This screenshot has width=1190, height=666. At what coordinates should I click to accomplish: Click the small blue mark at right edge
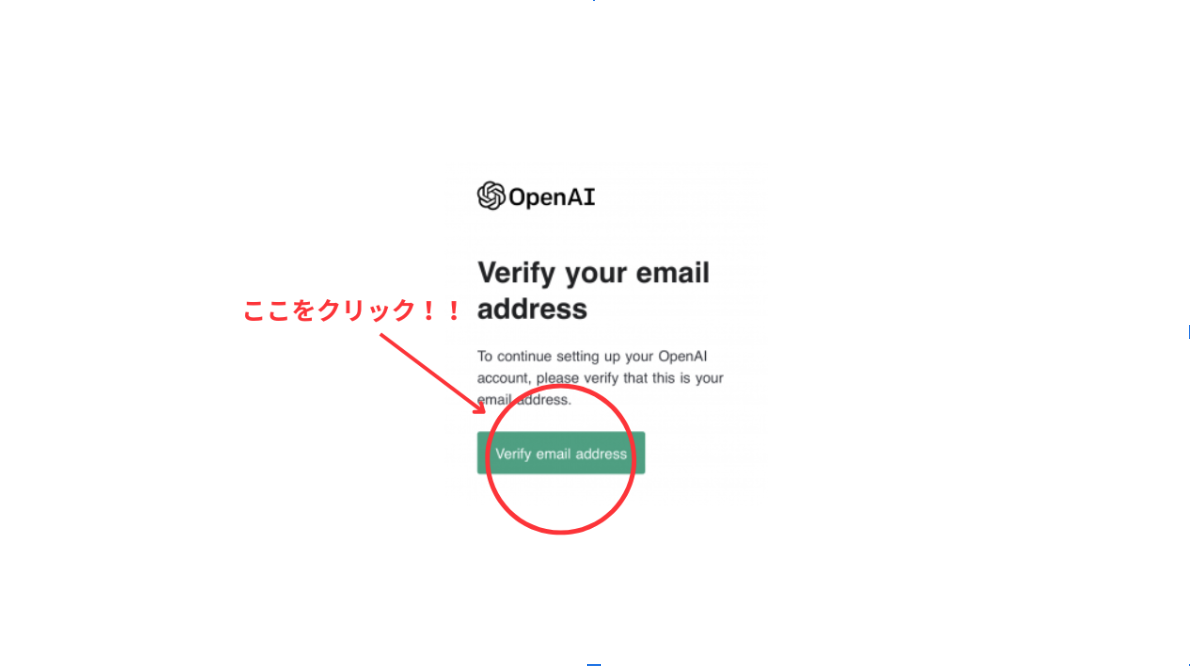tap(1188, 331)
